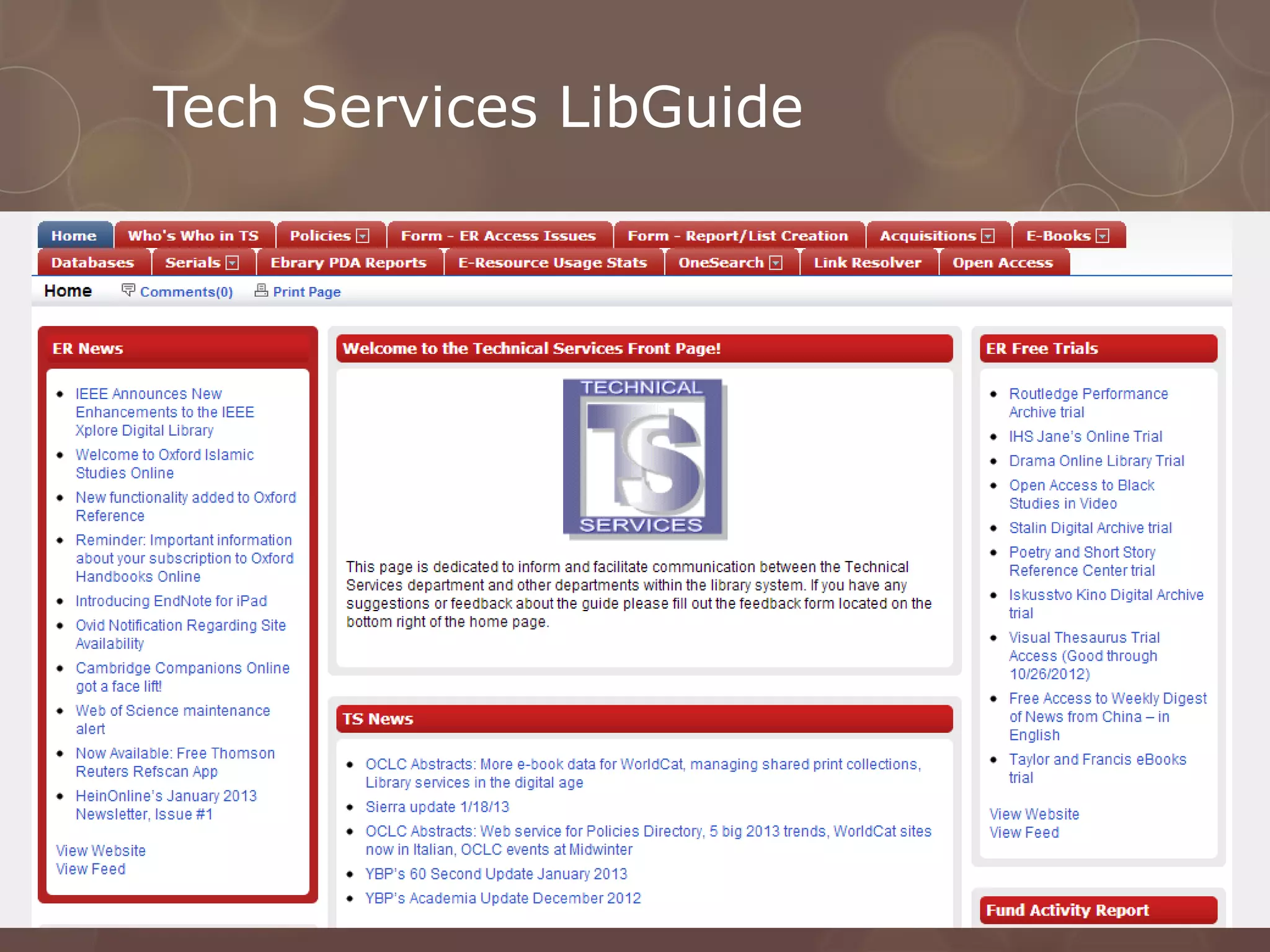Open Free Thomson Reuters Refscan App link

point(175,762)
